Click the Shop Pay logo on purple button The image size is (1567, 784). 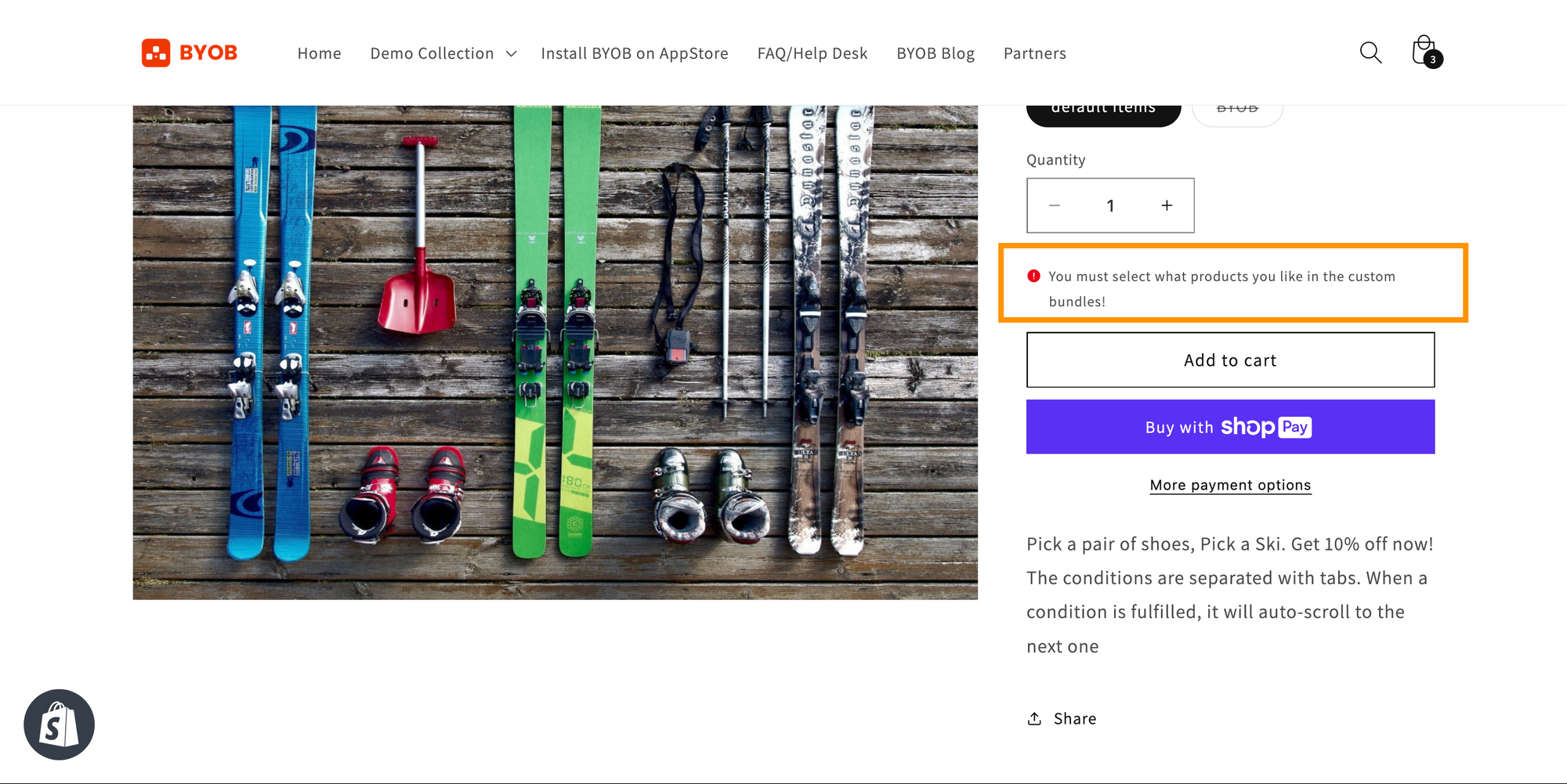(x=1265, y=427)
